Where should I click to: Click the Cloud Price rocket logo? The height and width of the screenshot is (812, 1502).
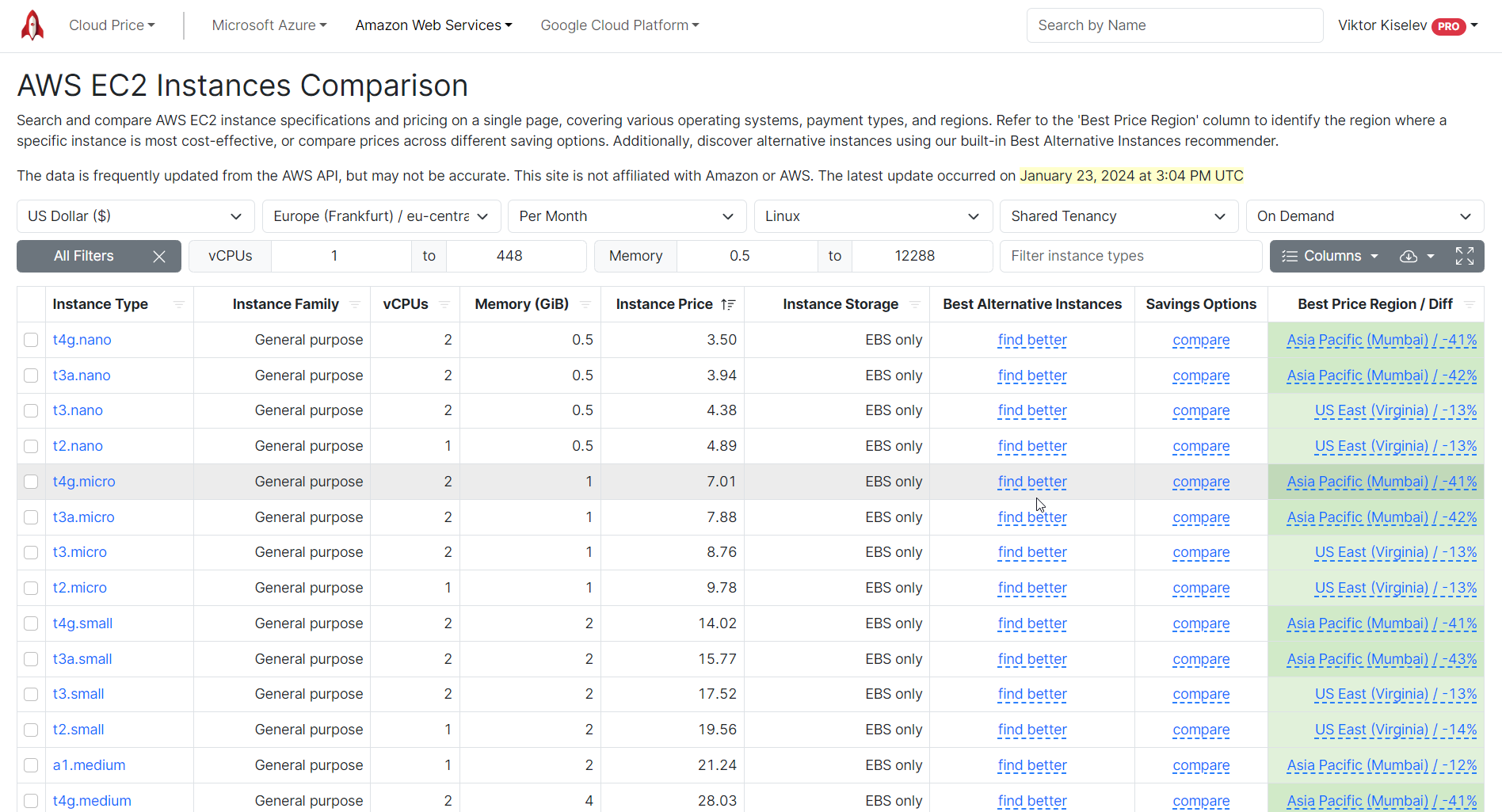click(x=32, y=25)
